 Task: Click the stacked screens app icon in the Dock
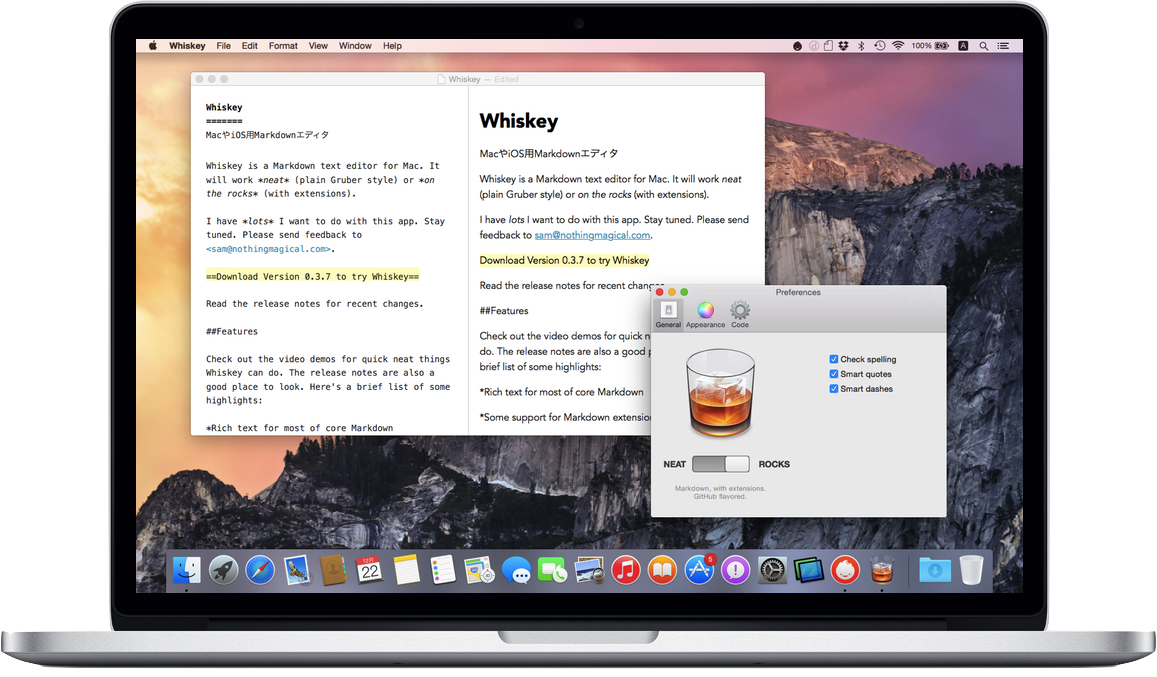pos(809,570)
